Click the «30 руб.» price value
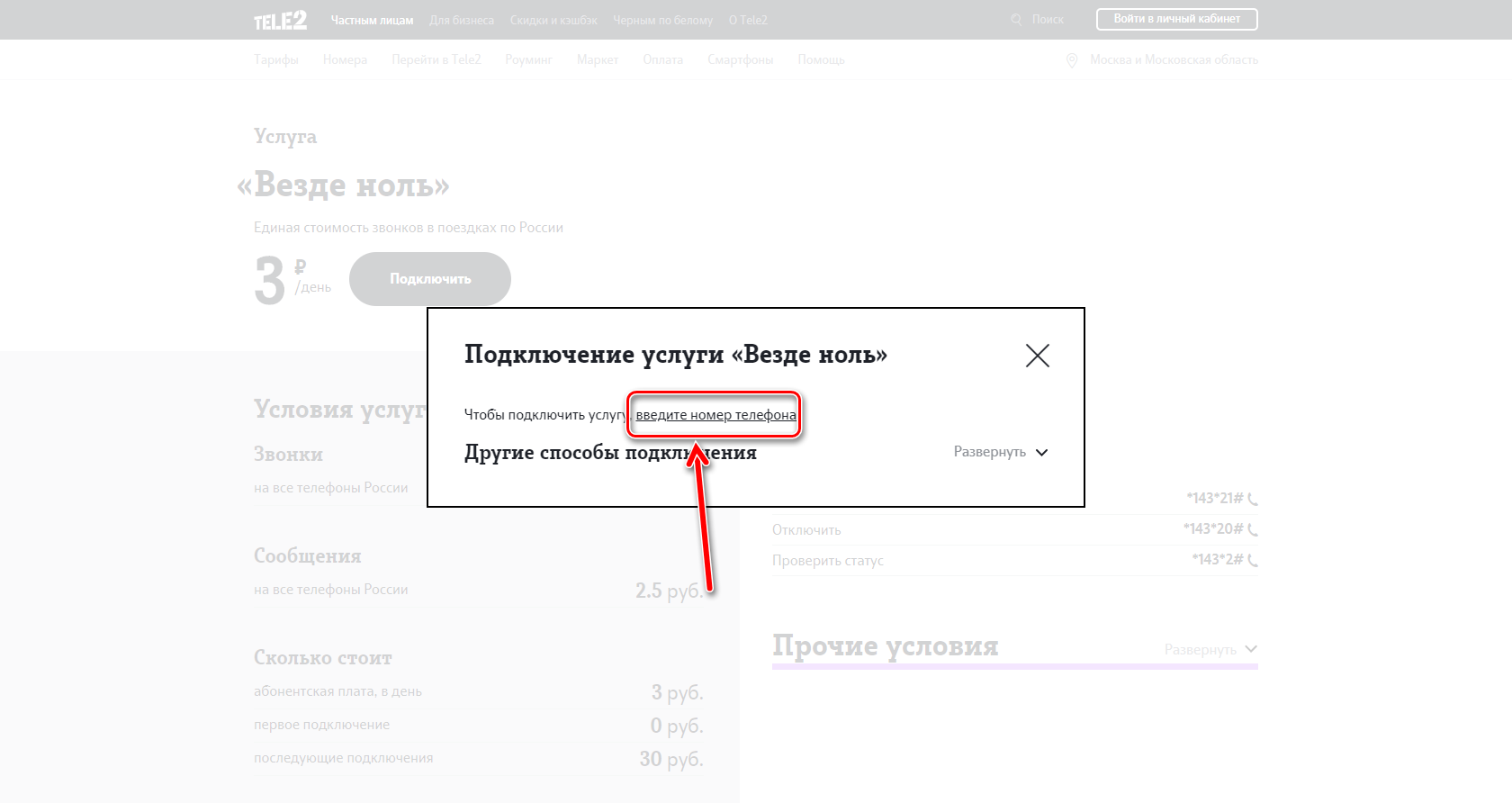 [x=671, y=759]
